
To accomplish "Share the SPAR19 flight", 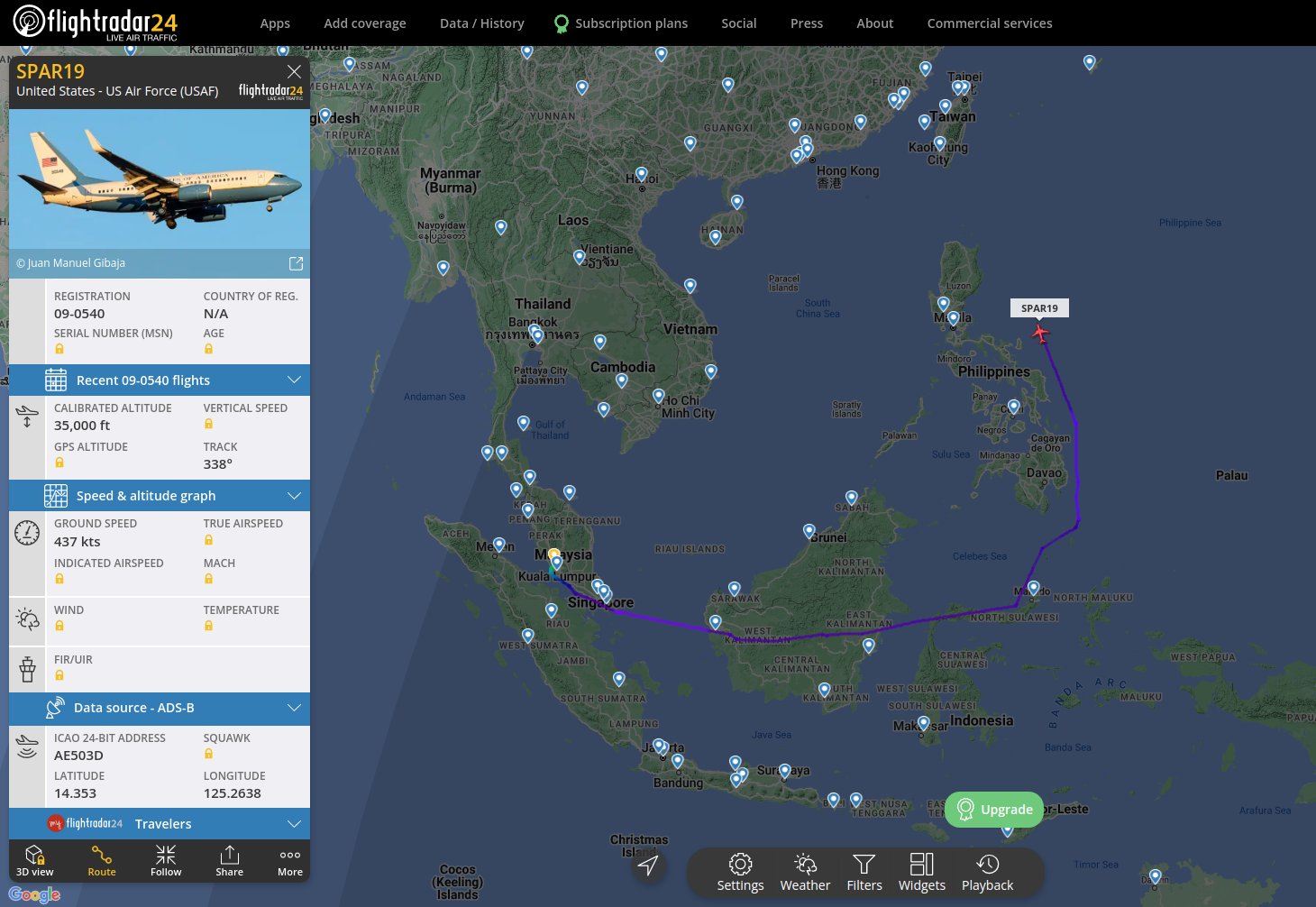I will 229,861.
